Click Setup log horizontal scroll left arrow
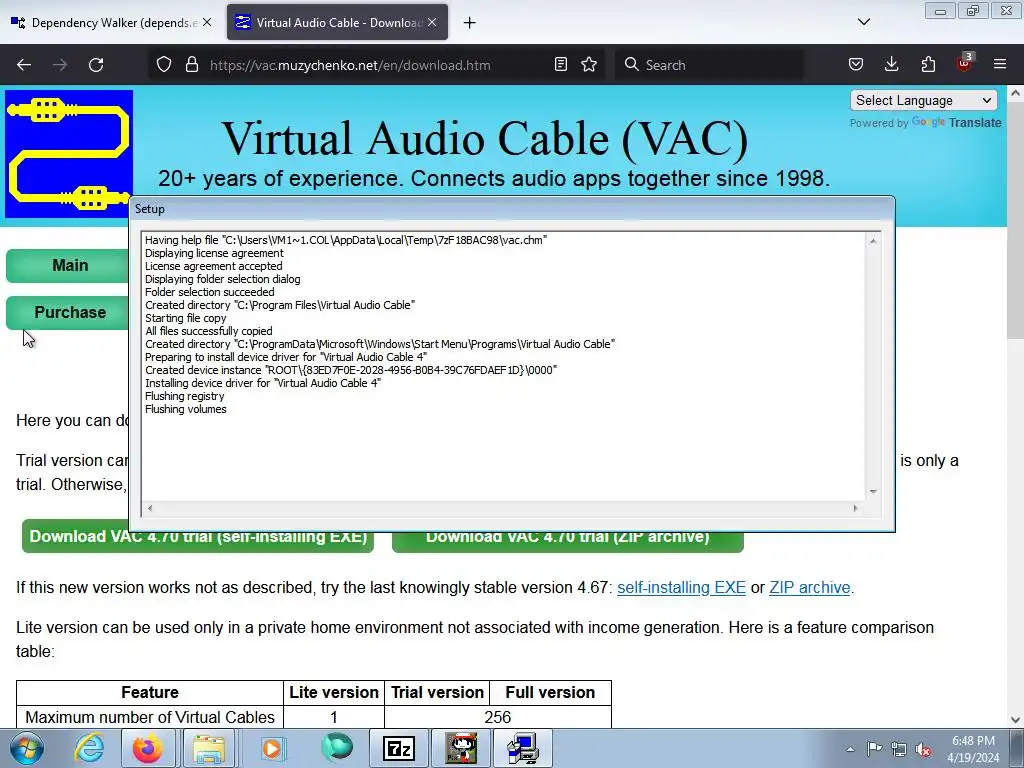 pyautogui.click(x=150, y=508)
